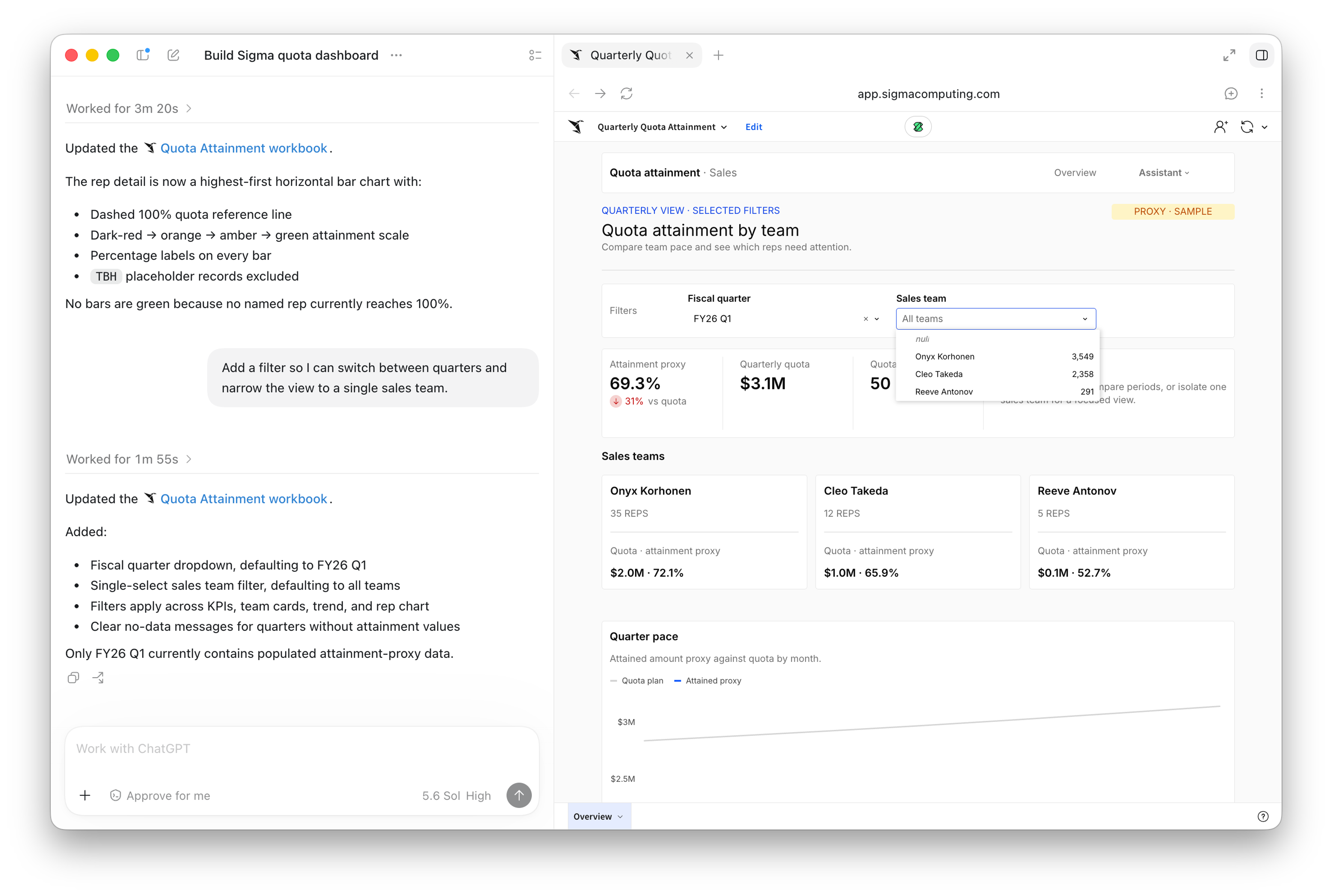Expand refresh options chevron
The image size is (1332, 896).
pyautogui.click(x=1265, y=127)
